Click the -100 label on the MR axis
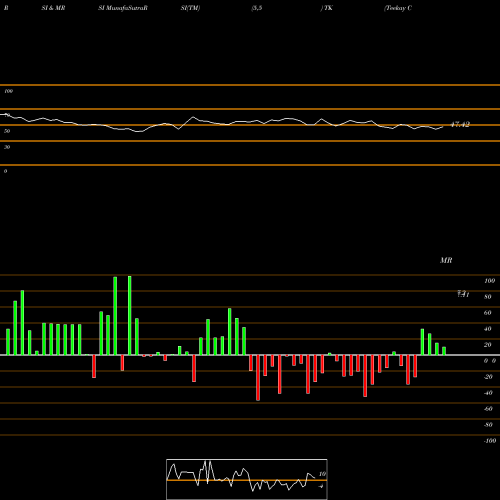 [x=490, y=441]
